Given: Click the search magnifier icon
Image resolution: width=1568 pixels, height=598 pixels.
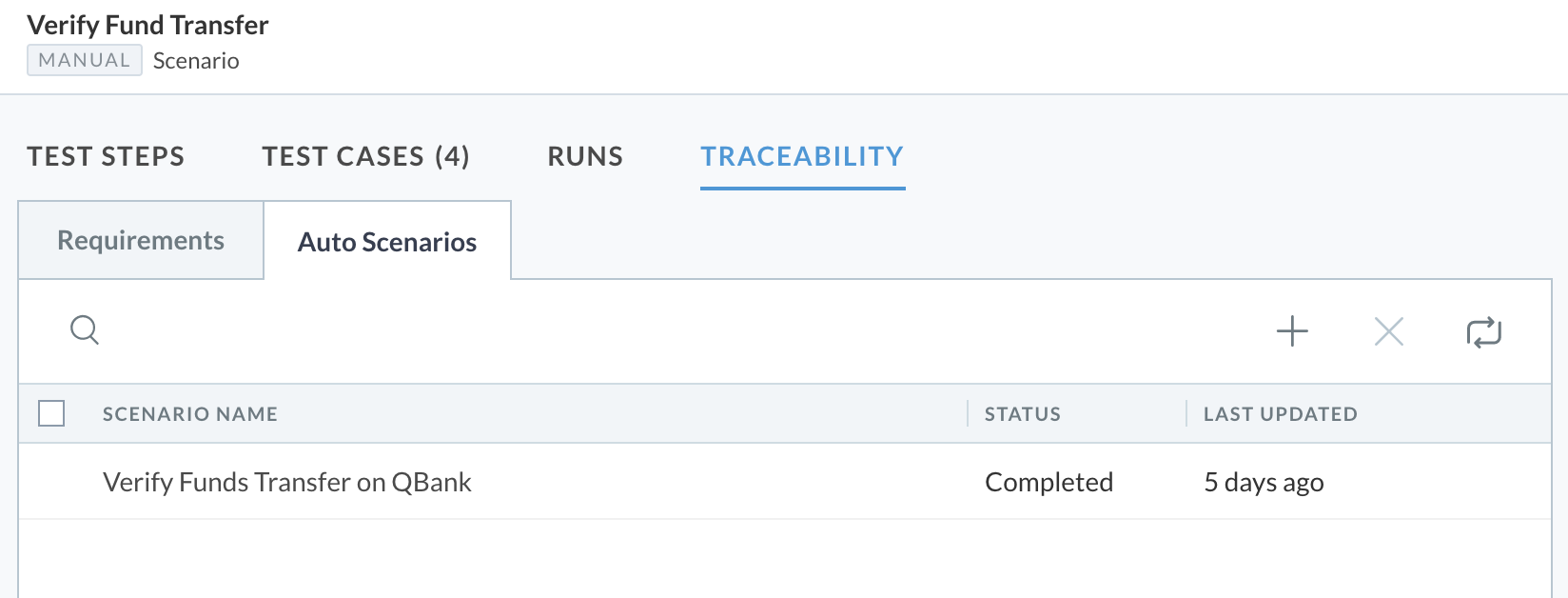Looking at the screenshot, I should (x=85, y=330).
